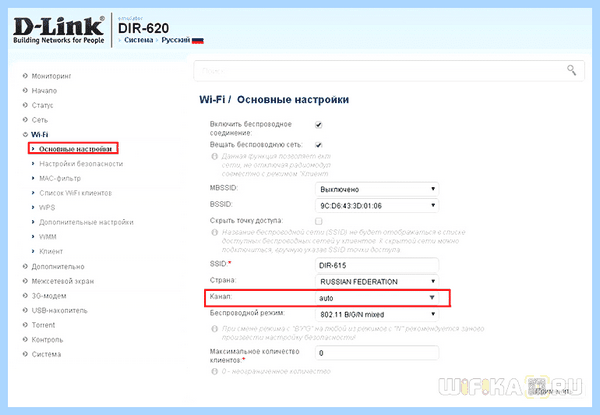Click the search input field
This screenshot has height=415, width=600.
coord(389,71)
